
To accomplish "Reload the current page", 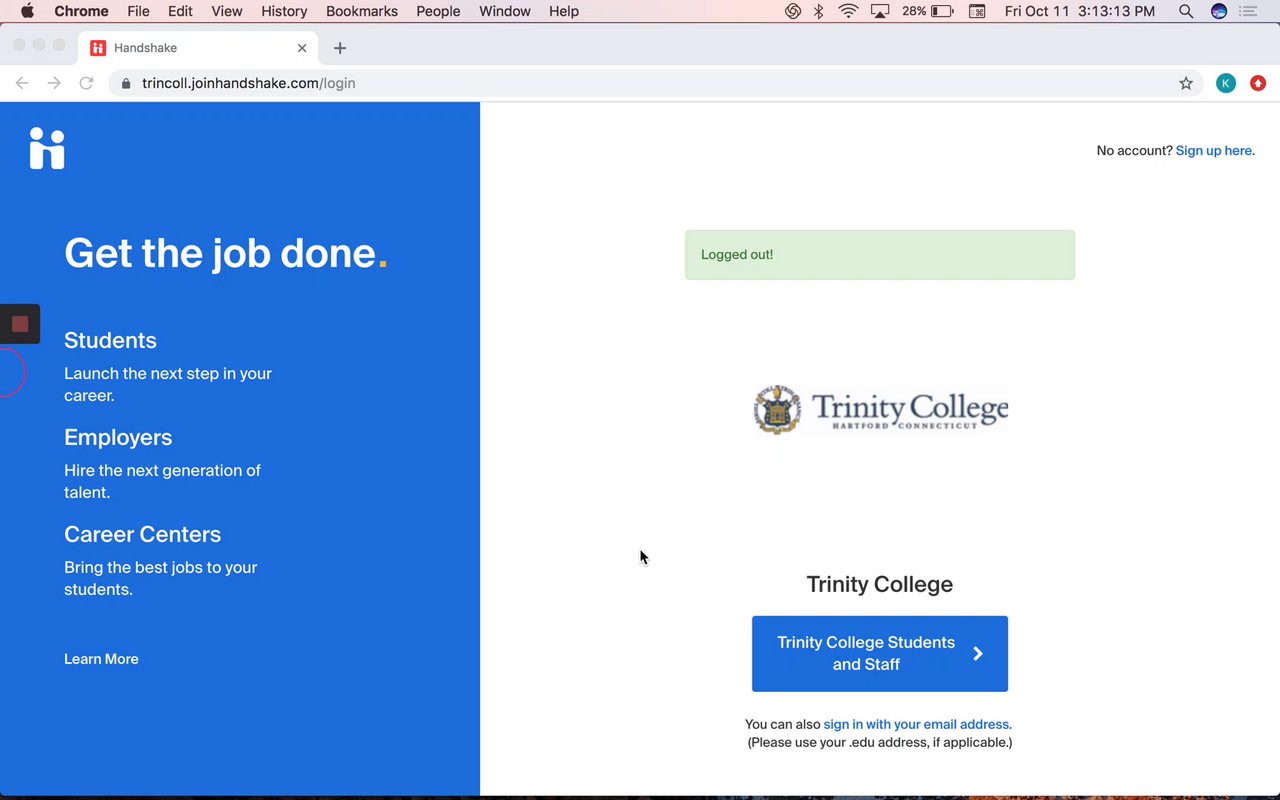I will 86,83.
